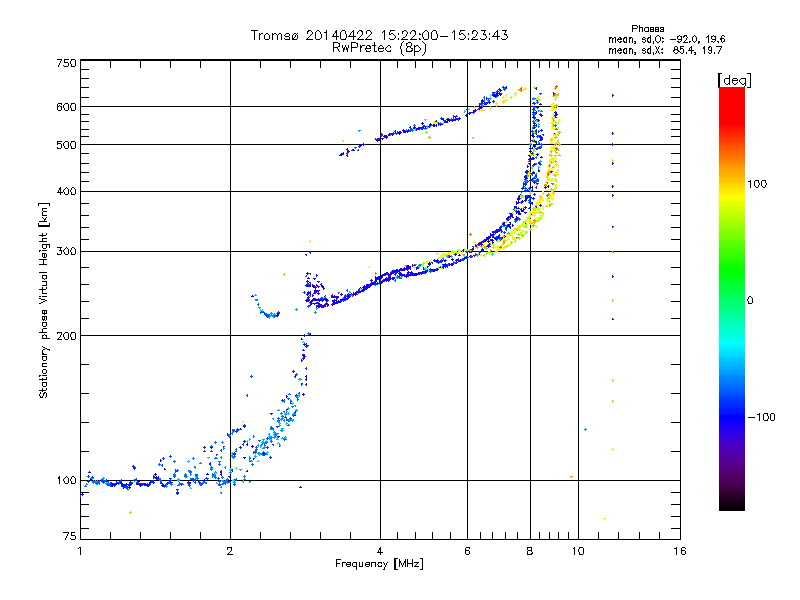Click the plot title 'Tromsø 20140422 15:22:00-15:23:43'
Image resolution: width=800 pixels, height=600 pixels.
point(379,35)
